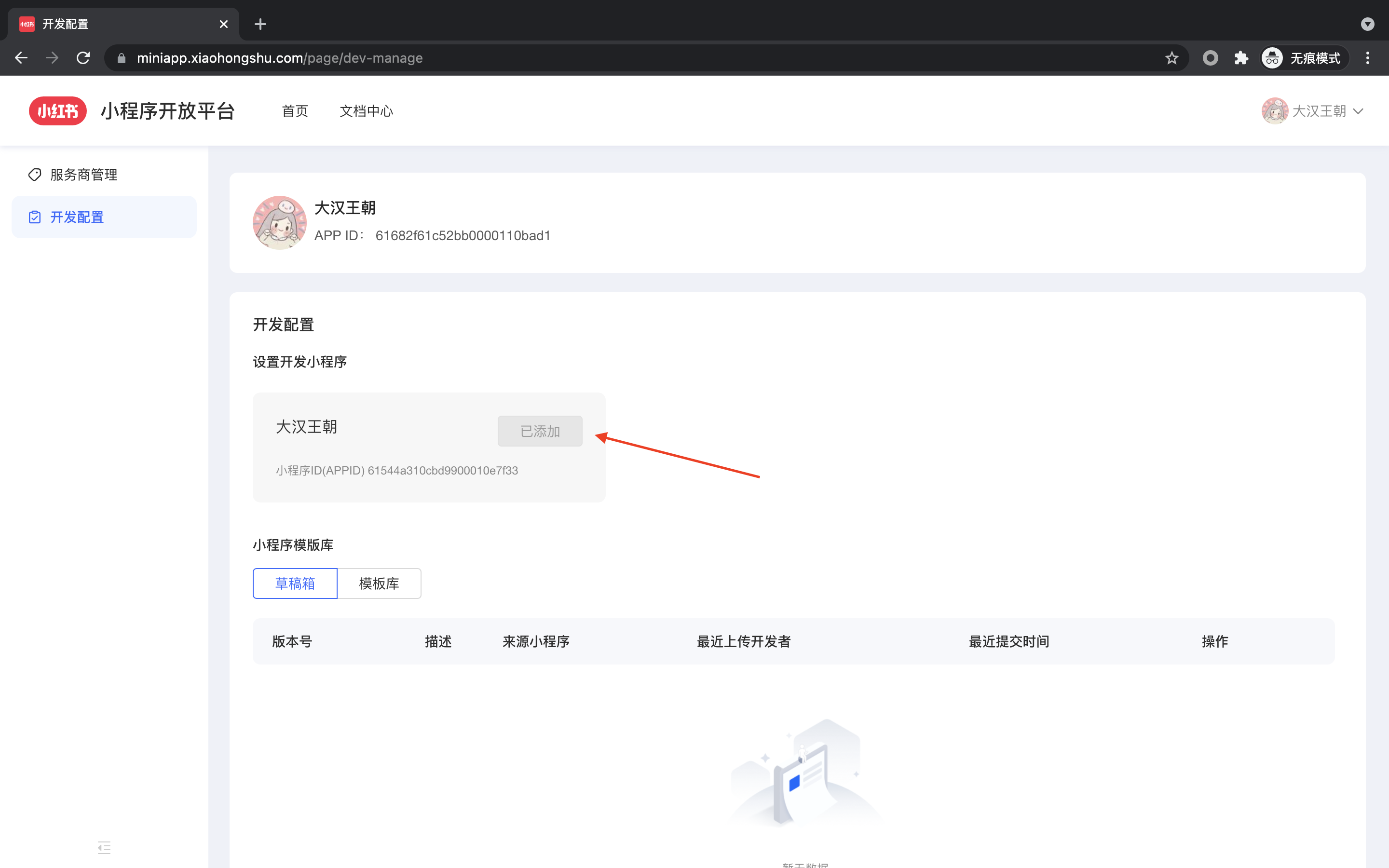Viewport: 1389px width, 868px height.
Task: Close the 开发配置 browser tab
Action: click(223, 24)
